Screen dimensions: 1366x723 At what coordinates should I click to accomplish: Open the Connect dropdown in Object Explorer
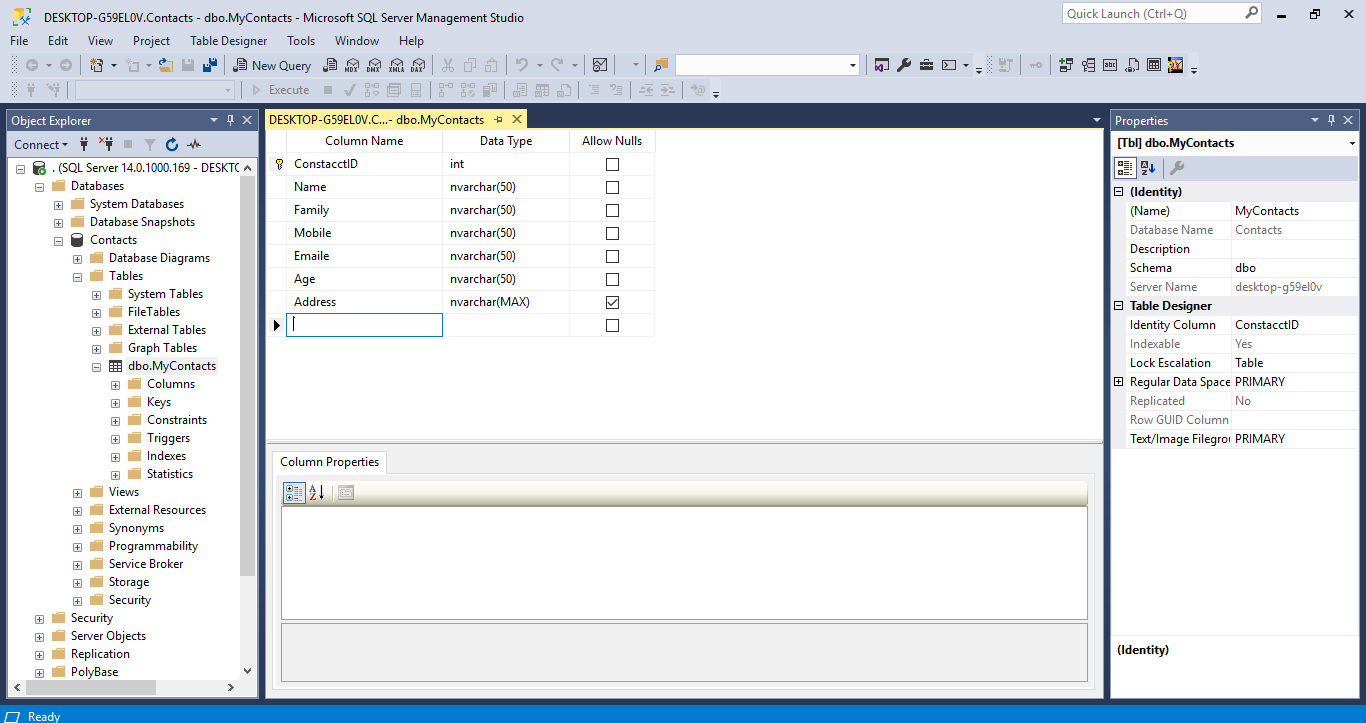(41, 144)
